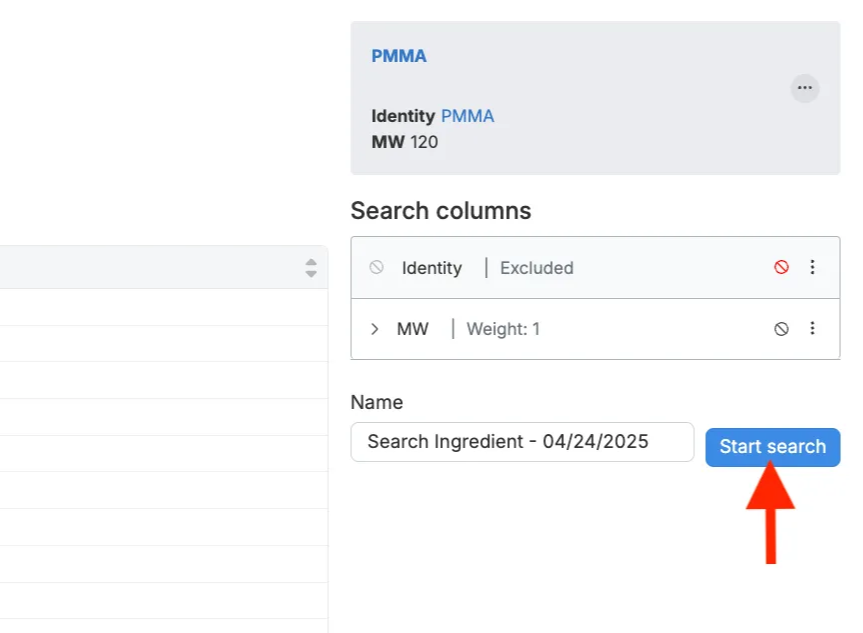Click the empty table column header

pyautogui.click(x=150, y=267)
